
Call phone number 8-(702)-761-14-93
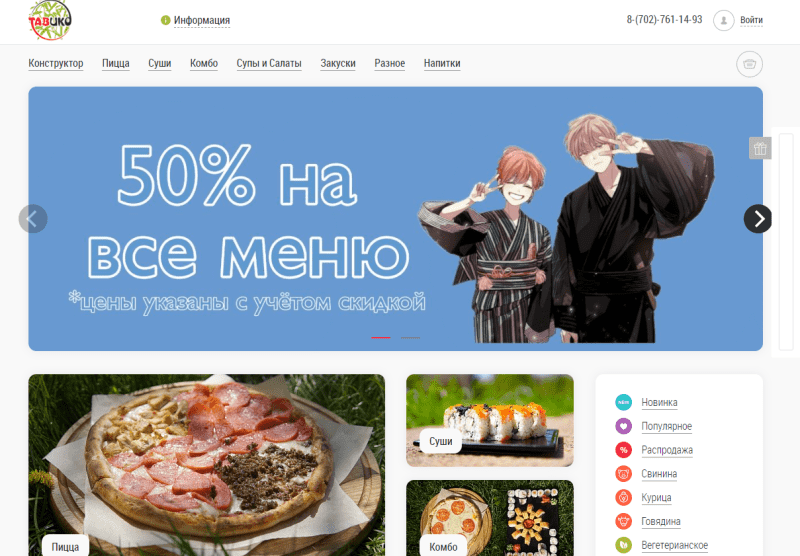(664, 19)
